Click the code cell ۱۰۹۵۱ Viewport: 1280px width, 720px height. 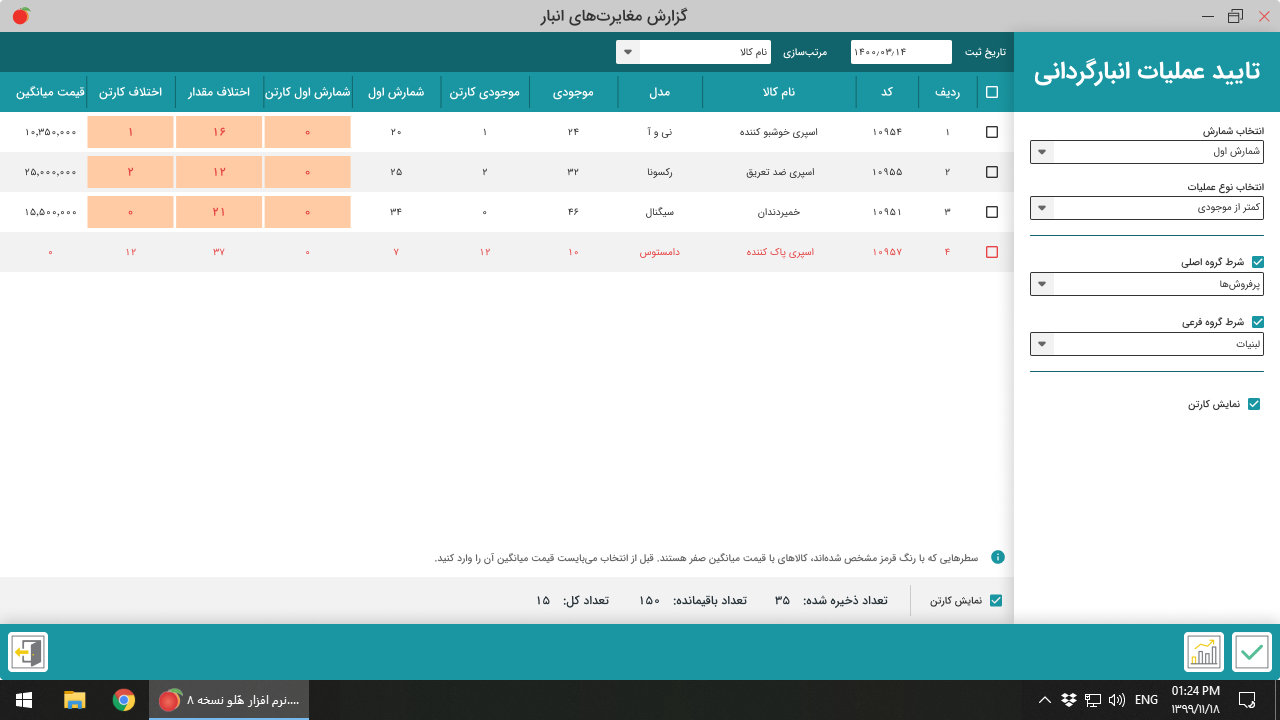coord(887,212)
